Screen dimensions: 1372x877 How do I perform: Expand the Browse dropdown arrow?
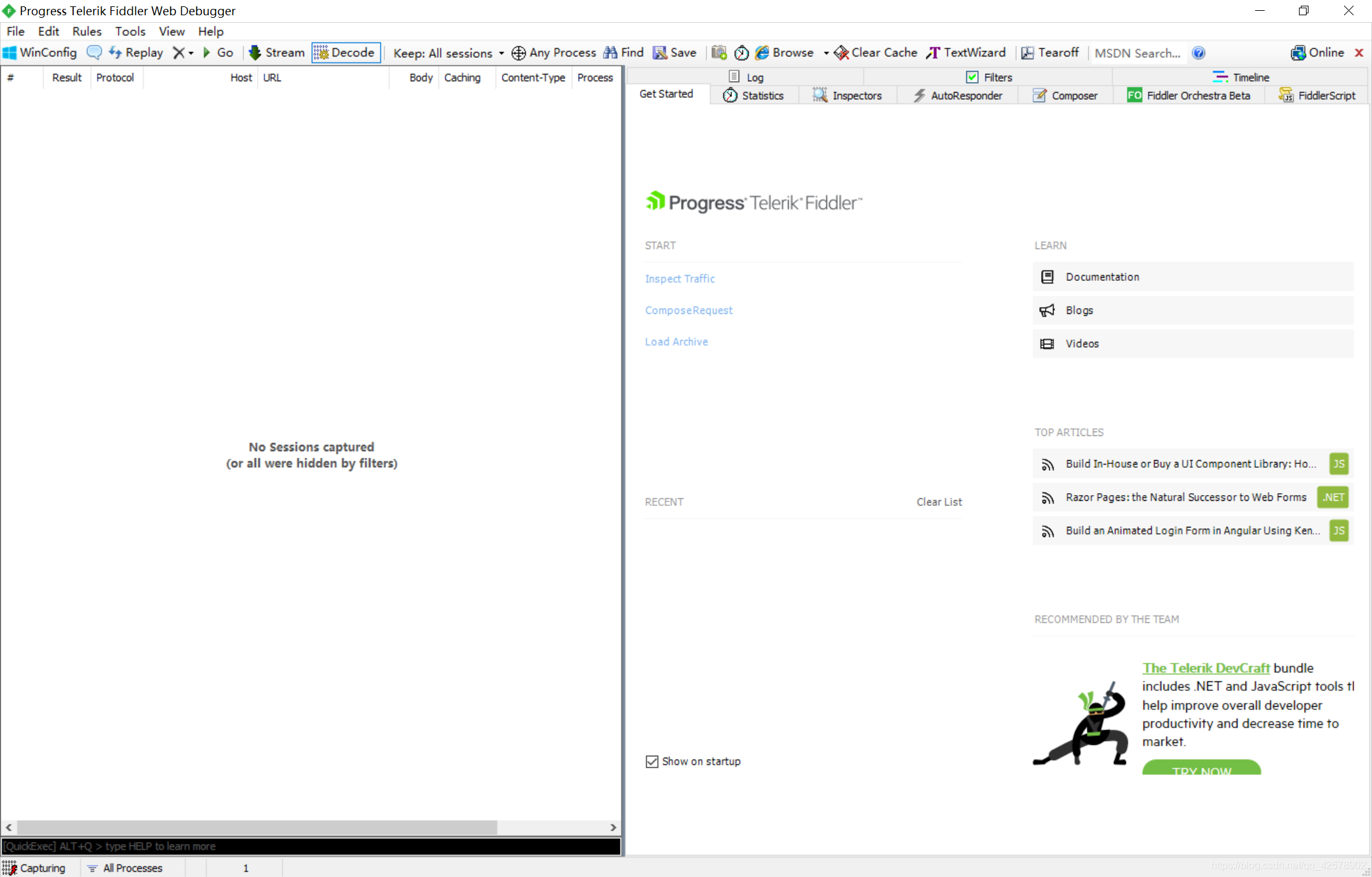[826, 53]
